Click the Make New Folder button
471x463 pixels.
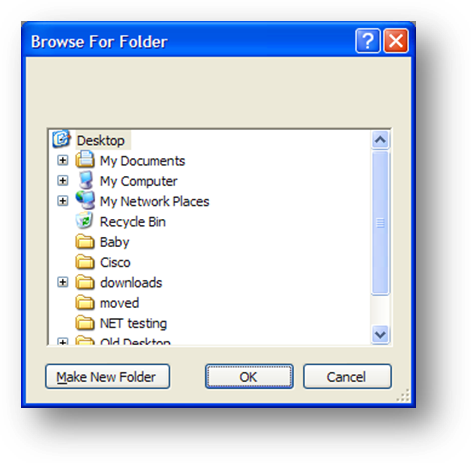click(107, 377)
